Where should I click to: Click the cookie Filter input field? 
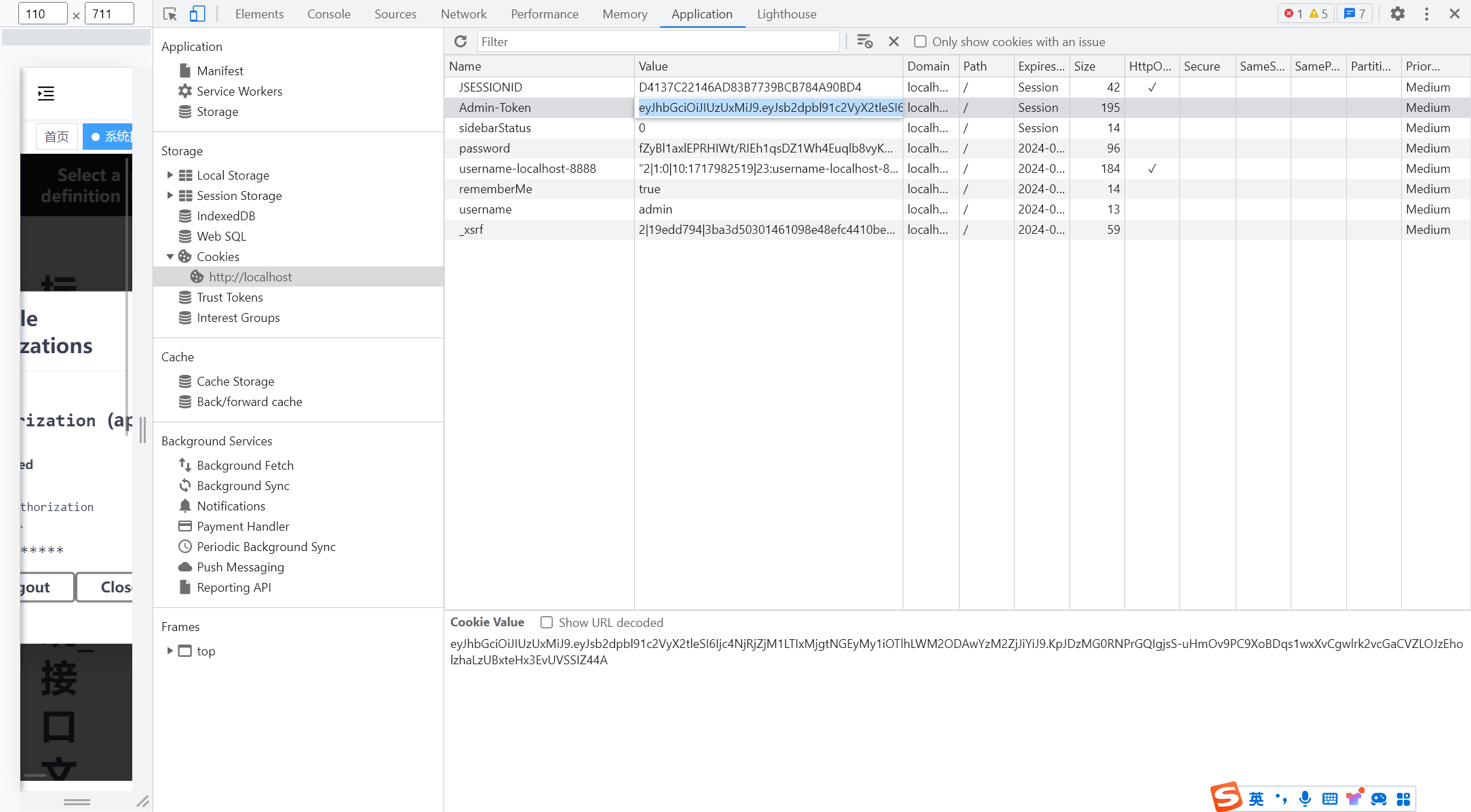coord(657,41)
